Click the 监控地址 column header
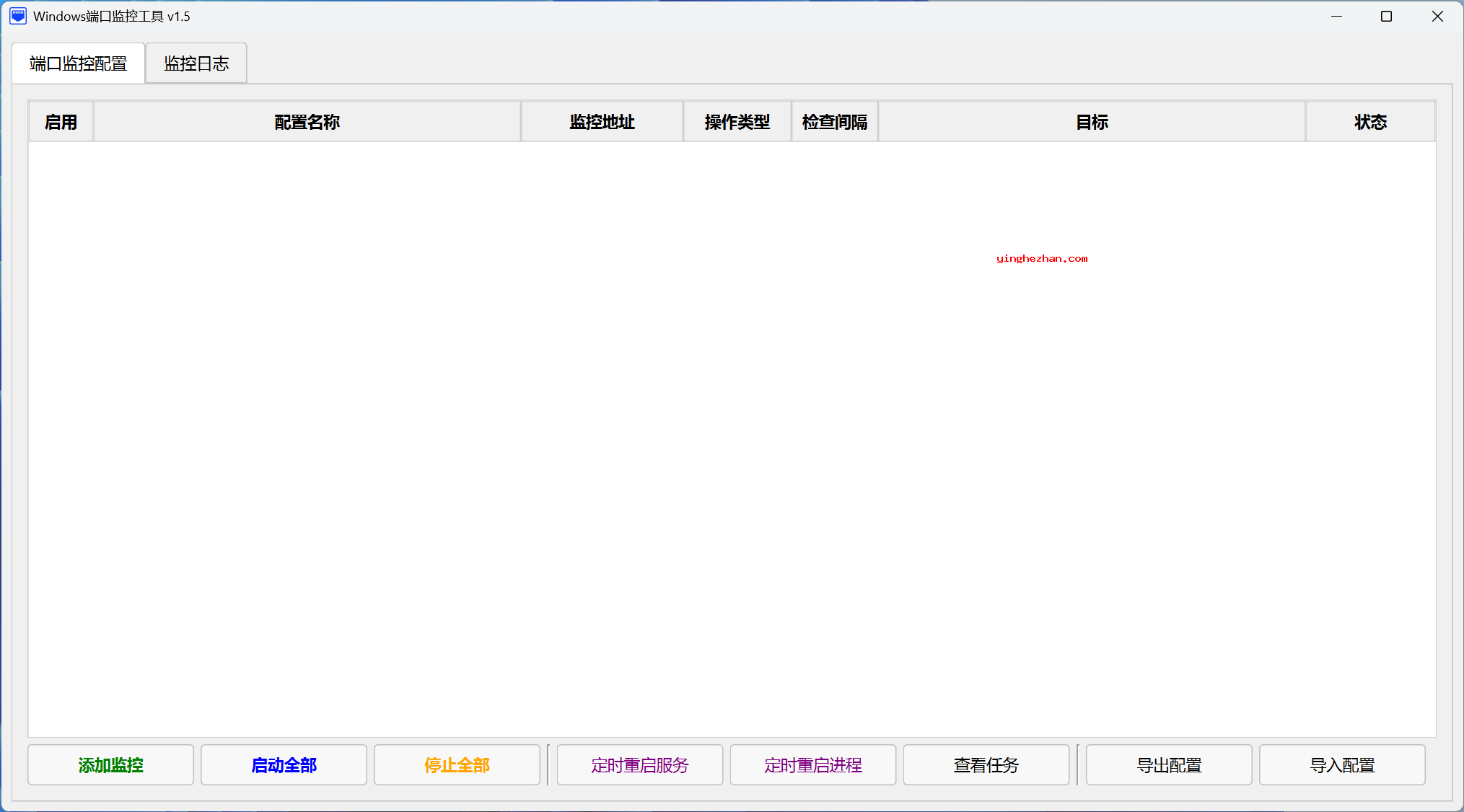The height and width of the screenshot is (812, 1464). [x=602, y=122]
